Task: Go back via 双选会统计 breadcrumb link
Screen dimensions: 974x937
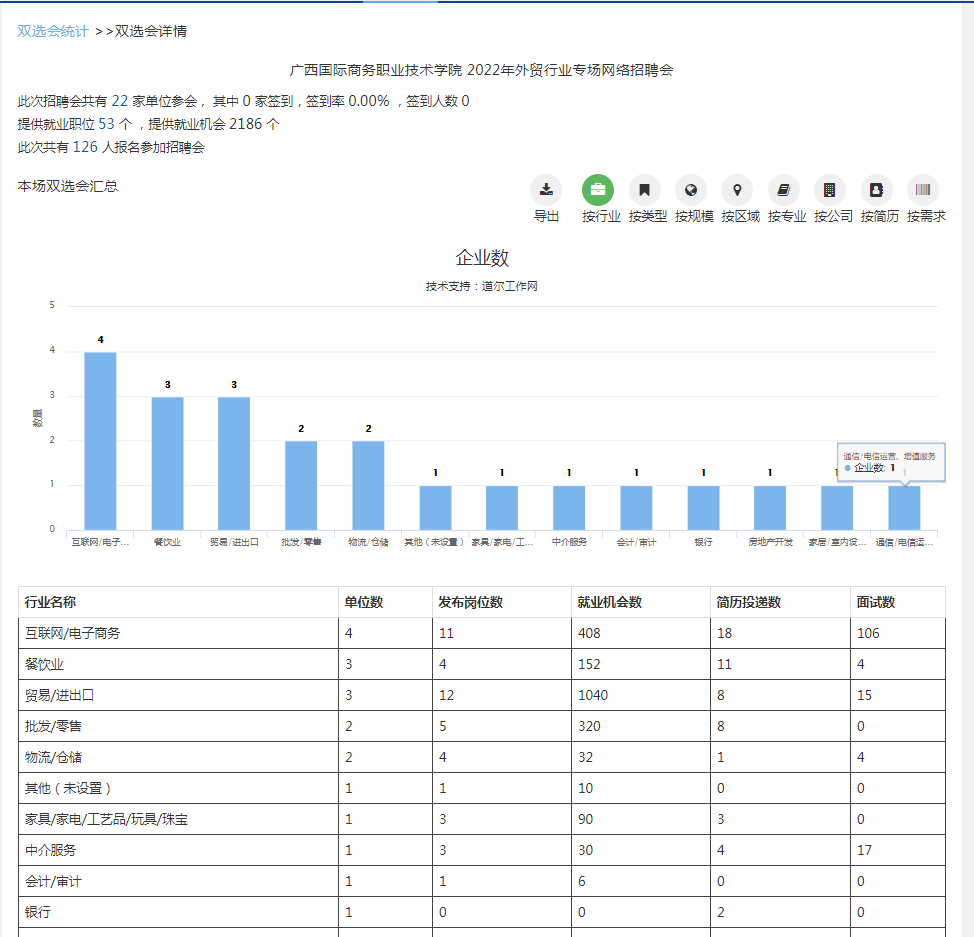Action: click(x=53, y=31)
